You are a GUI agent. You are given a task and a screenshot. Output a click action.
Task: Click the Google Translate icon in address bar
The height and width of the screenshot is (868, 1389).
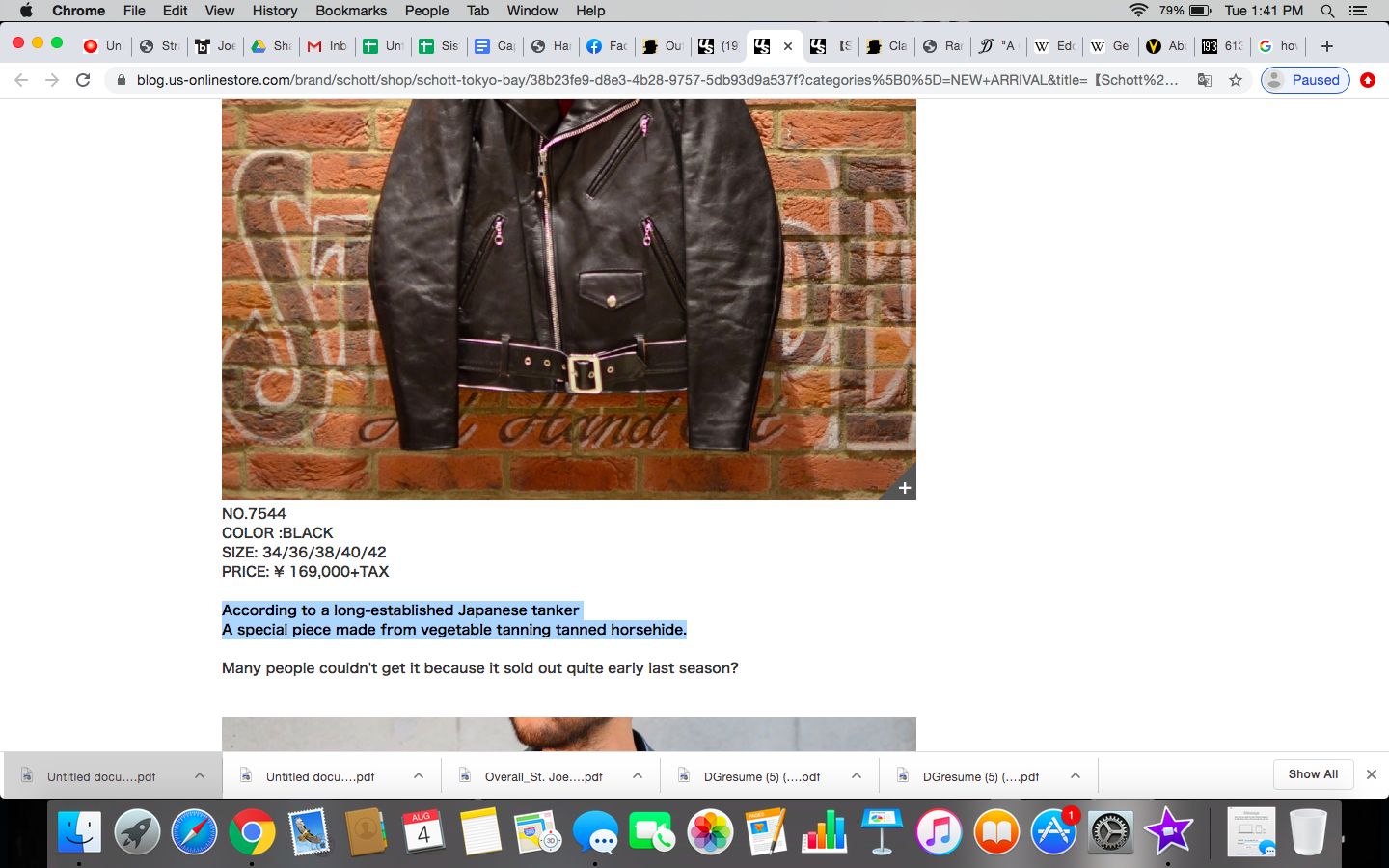click(1205, 80)
